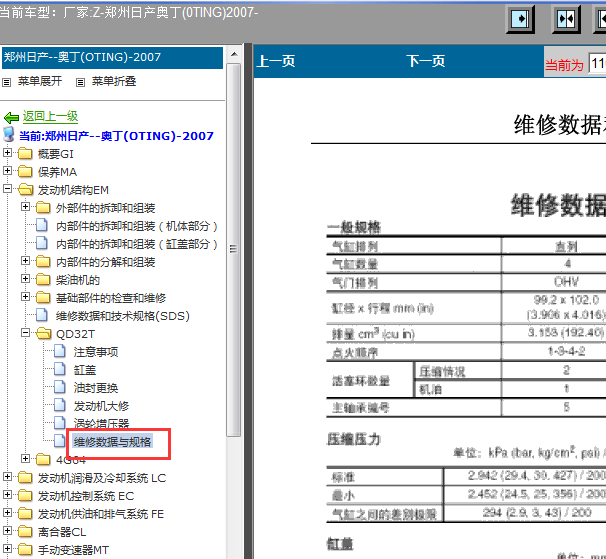Click folder icon for 外部件的拆卸和组装
The height and width of the screenshot is (559, 606).
click(43, 208)
